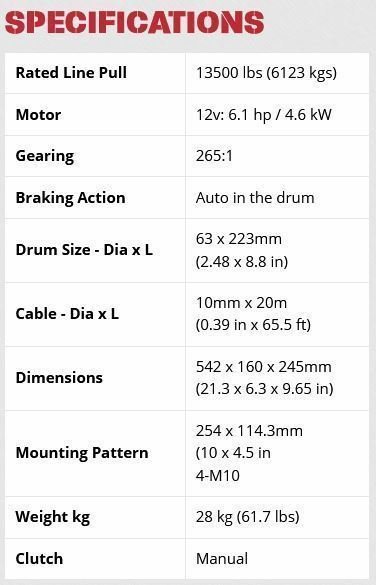Viewport: 376px width, 585px height.
Task: Select the Braking Action label
Action: pos(70,198)
